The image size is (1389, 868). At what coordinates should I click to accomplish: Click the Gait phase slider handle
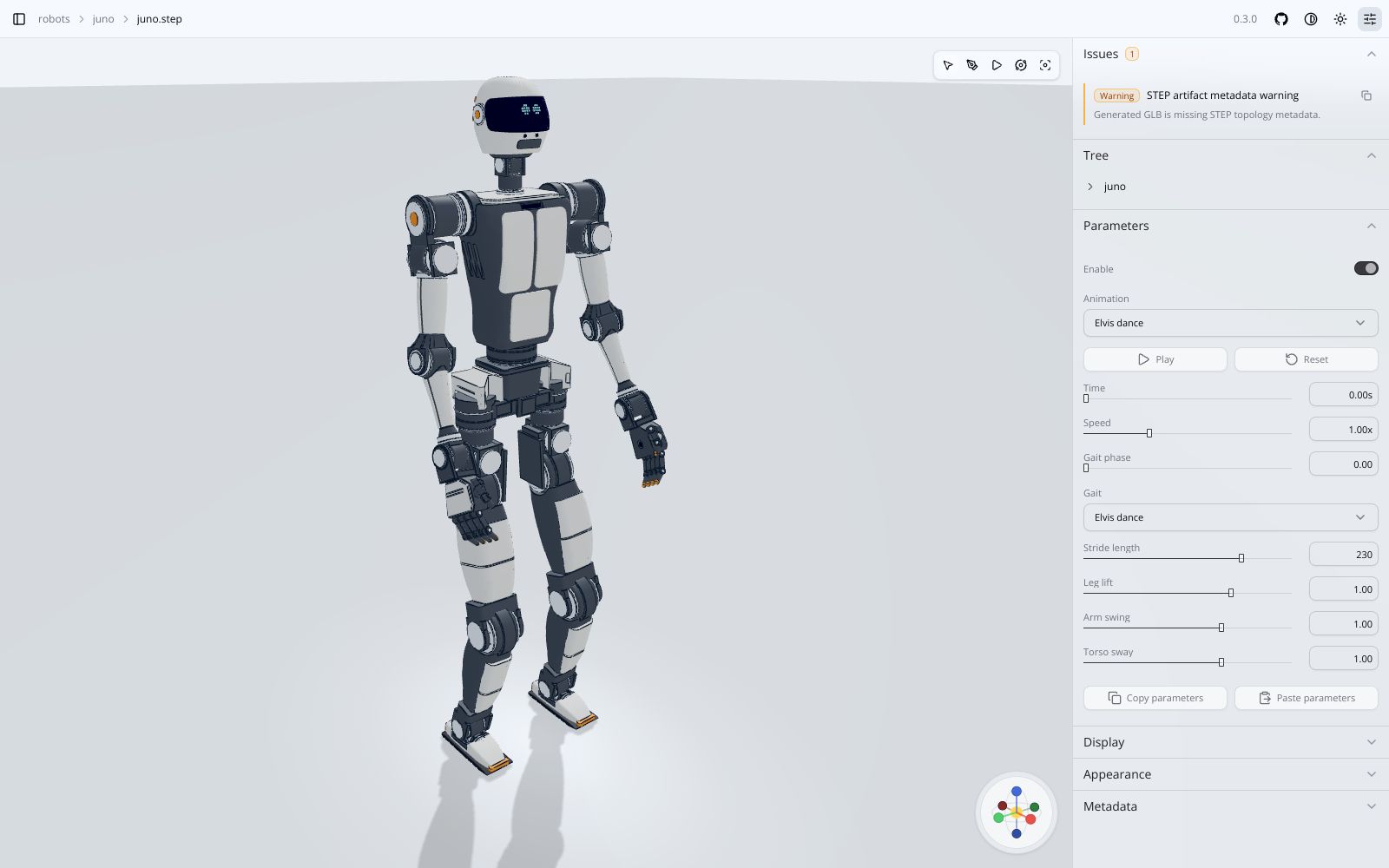pos(1086,468)
